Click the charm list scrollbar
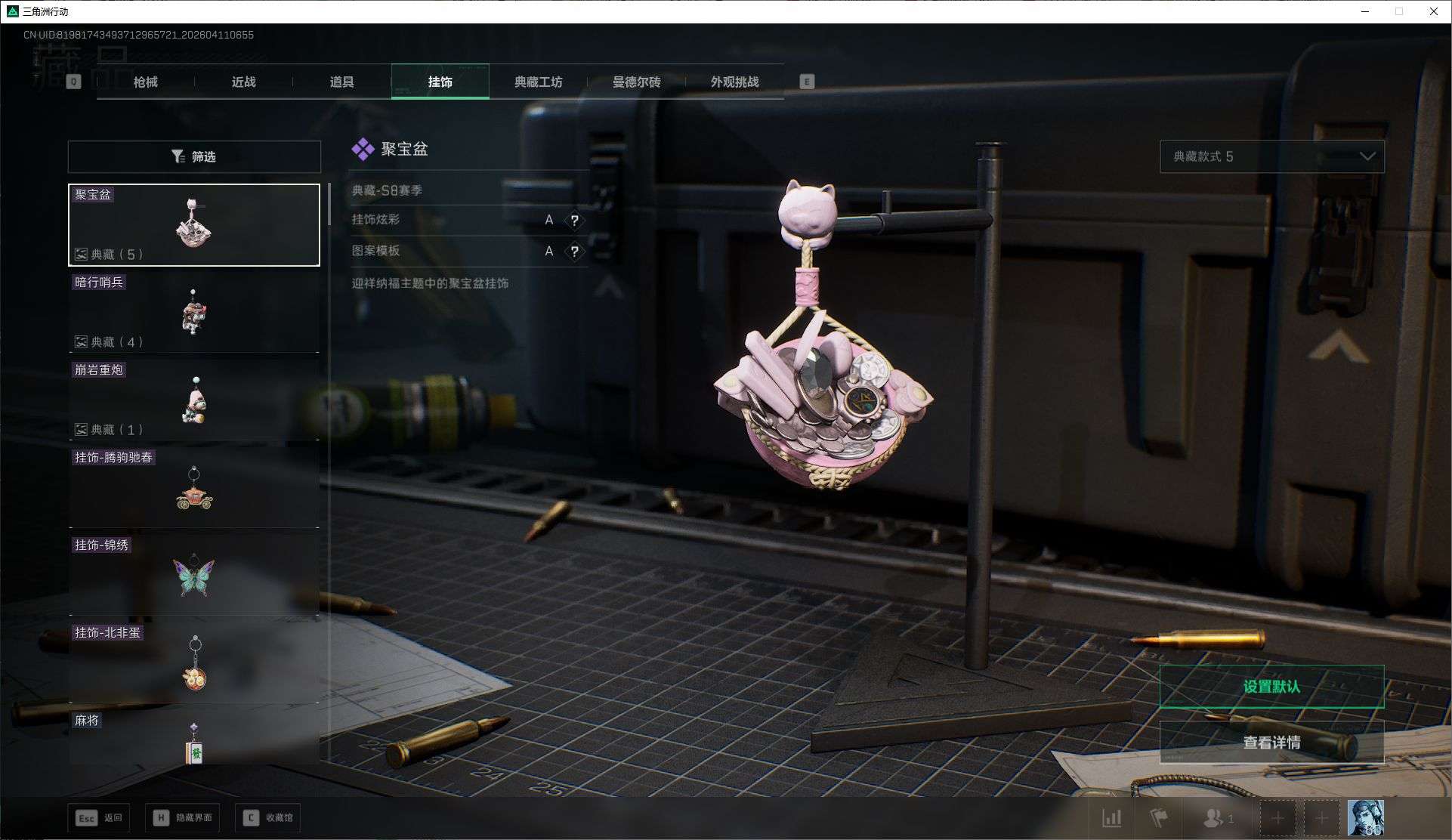1452x840 pixels. [x=329, y=205]
